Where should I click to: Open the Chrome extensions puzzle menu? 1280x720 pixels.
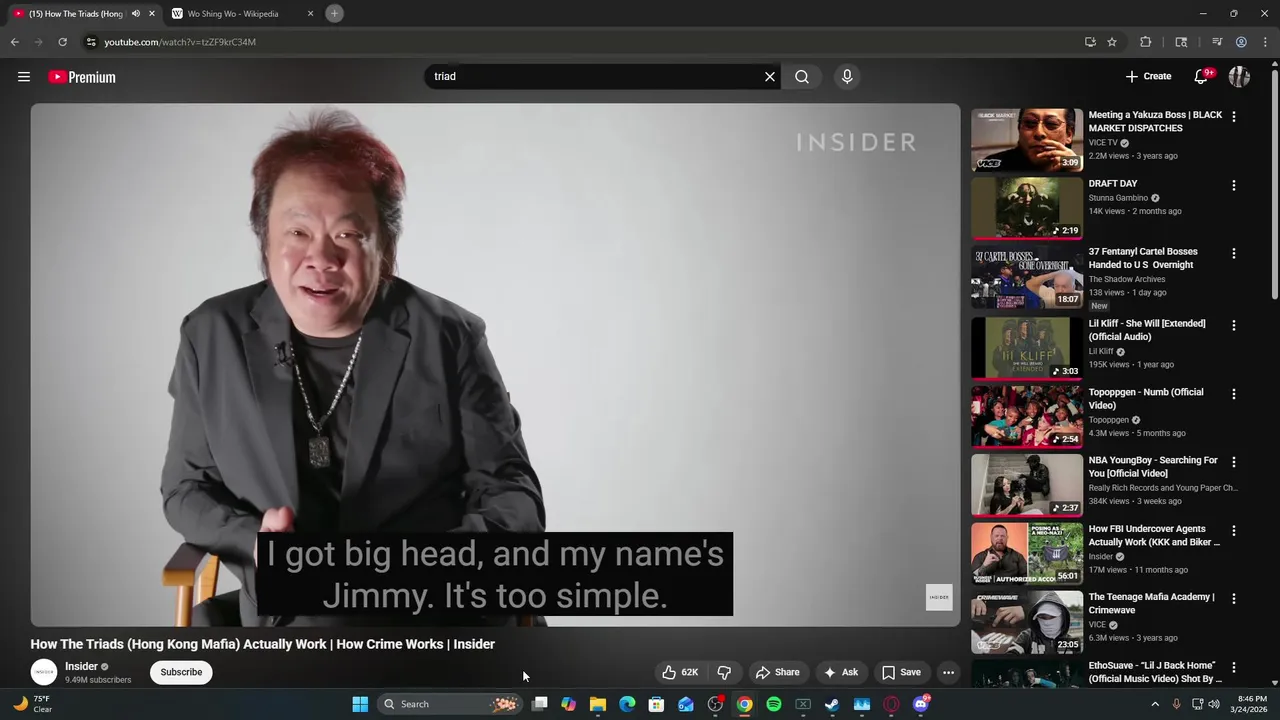coord(1146,42)
